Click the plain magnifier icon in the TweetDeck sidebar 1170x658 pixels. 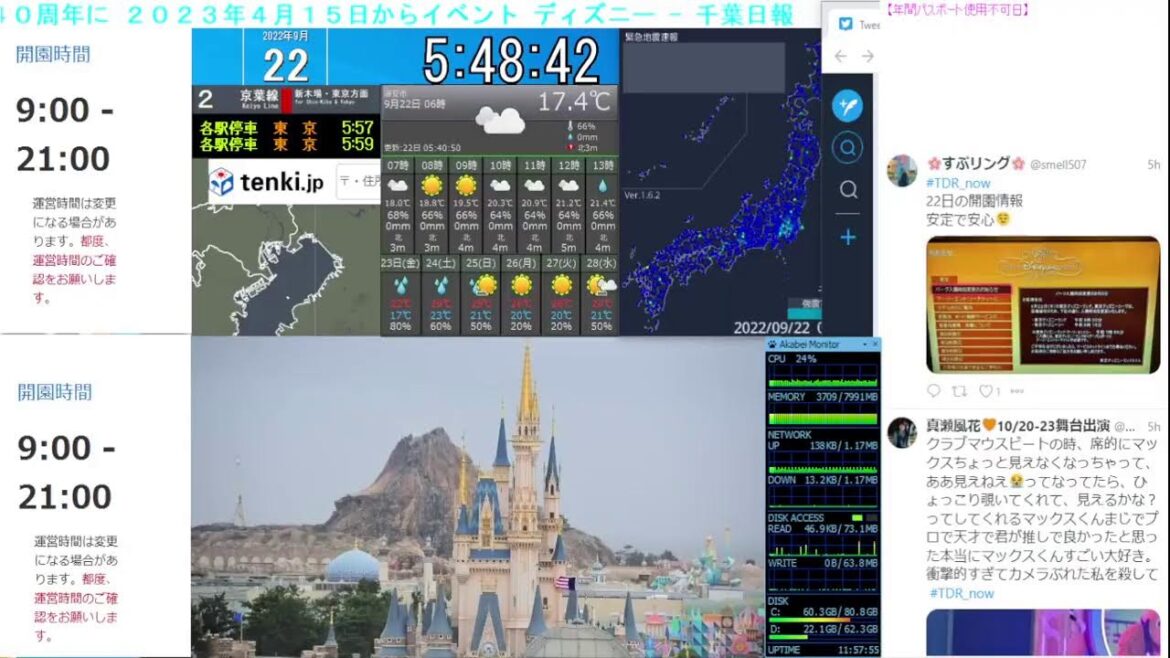[848, 189]
